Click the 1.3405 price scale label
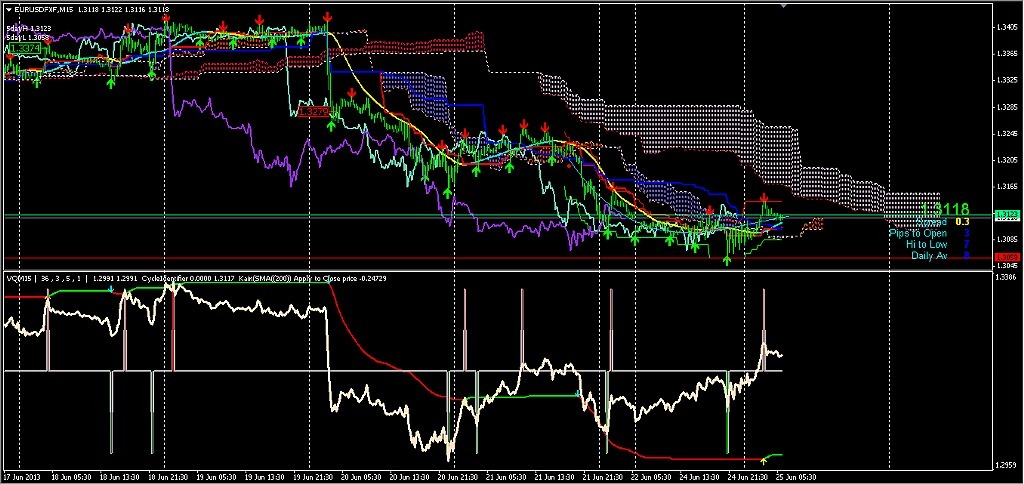This screenshot has height=484, width=1024. tap(1006, 28)
